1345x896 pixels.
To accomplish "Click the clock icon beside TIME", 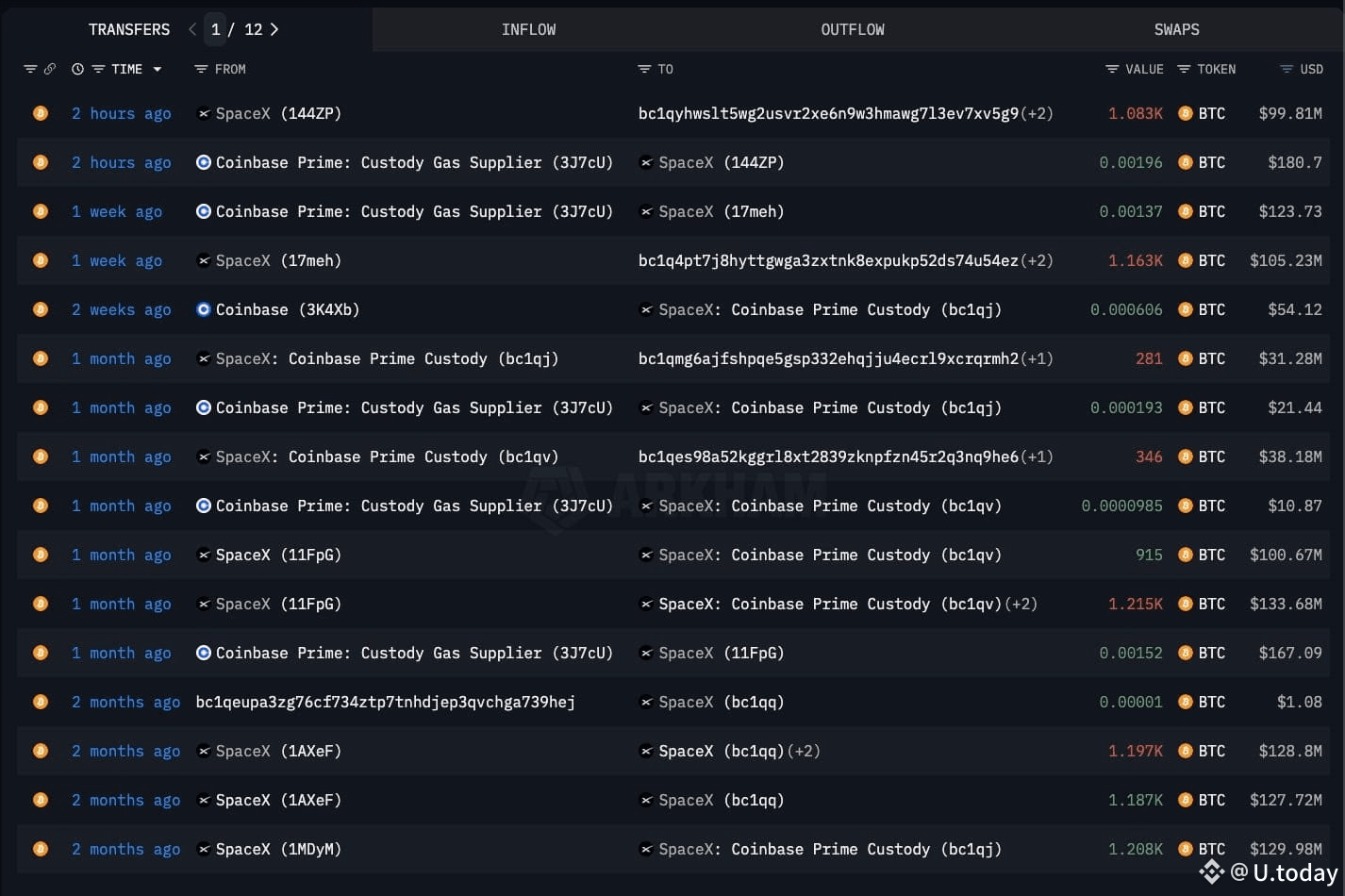I will pyautogui.click(x=77, y=69).
